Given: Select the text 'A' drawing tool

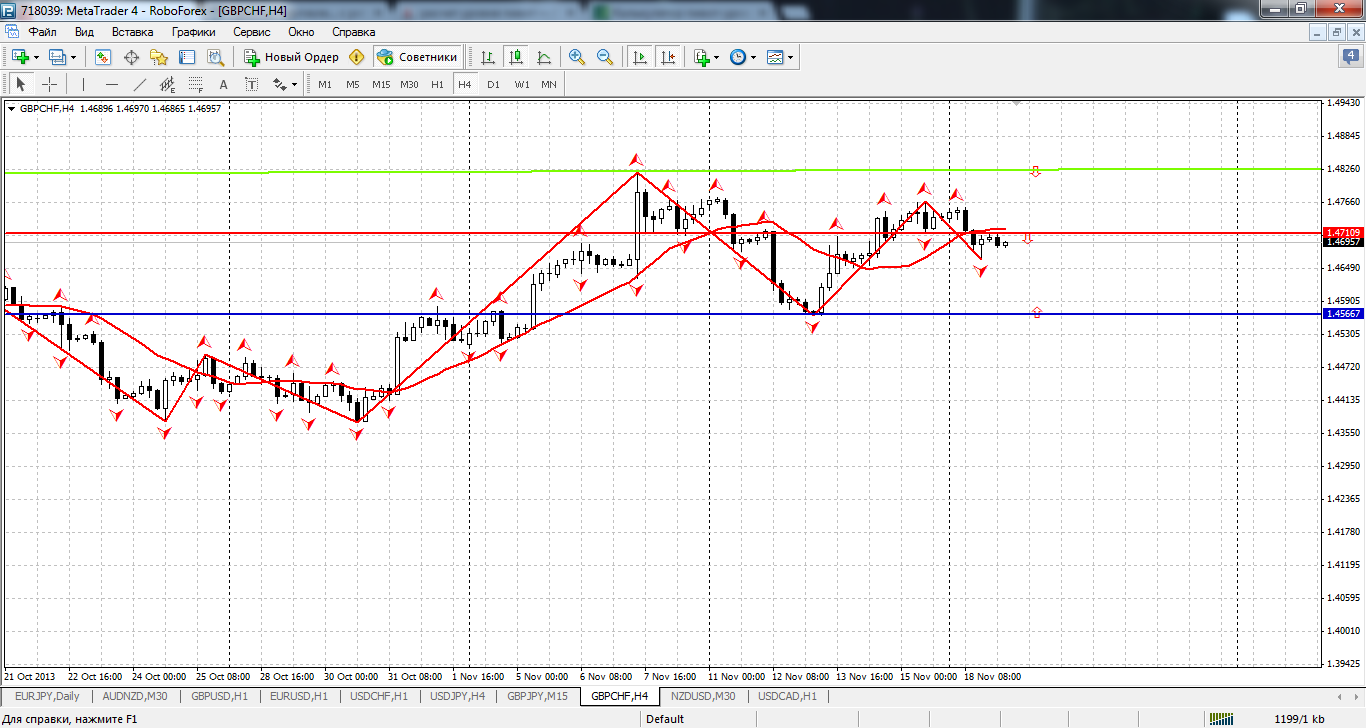Looking at the screenshot, I should [x=223, y=84].
